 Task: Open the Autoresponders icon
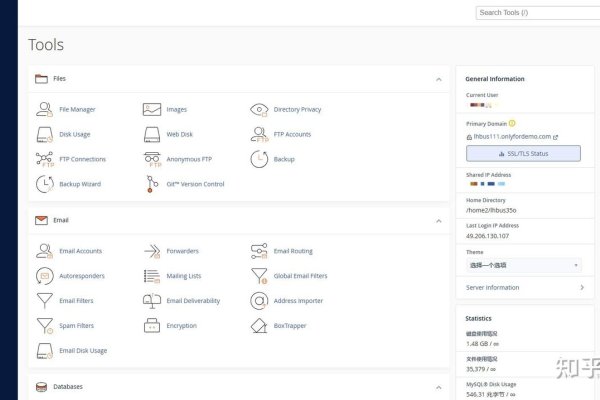click(x=44, y=276)
